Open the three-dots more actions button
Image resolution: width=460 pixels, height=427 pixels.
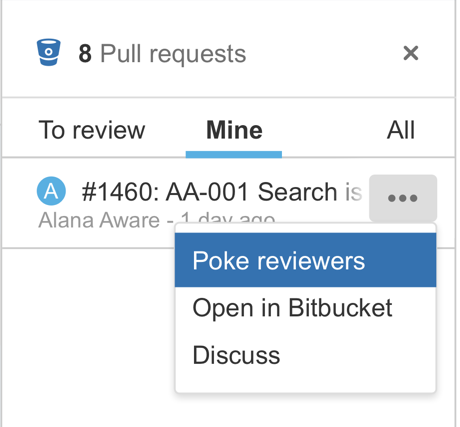click(x=403, y=198)
